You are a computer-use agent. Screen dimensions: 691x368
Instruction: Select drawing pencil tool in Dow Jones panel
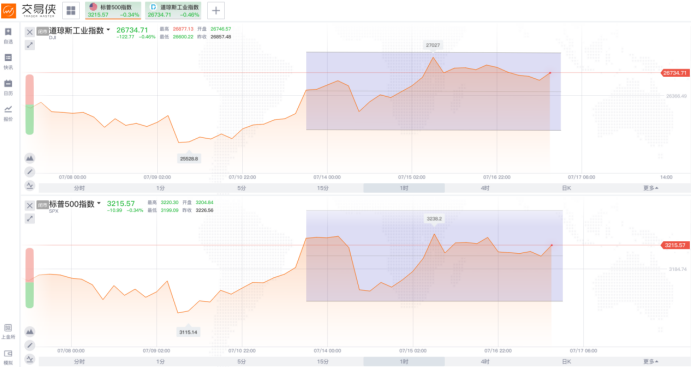30,172
